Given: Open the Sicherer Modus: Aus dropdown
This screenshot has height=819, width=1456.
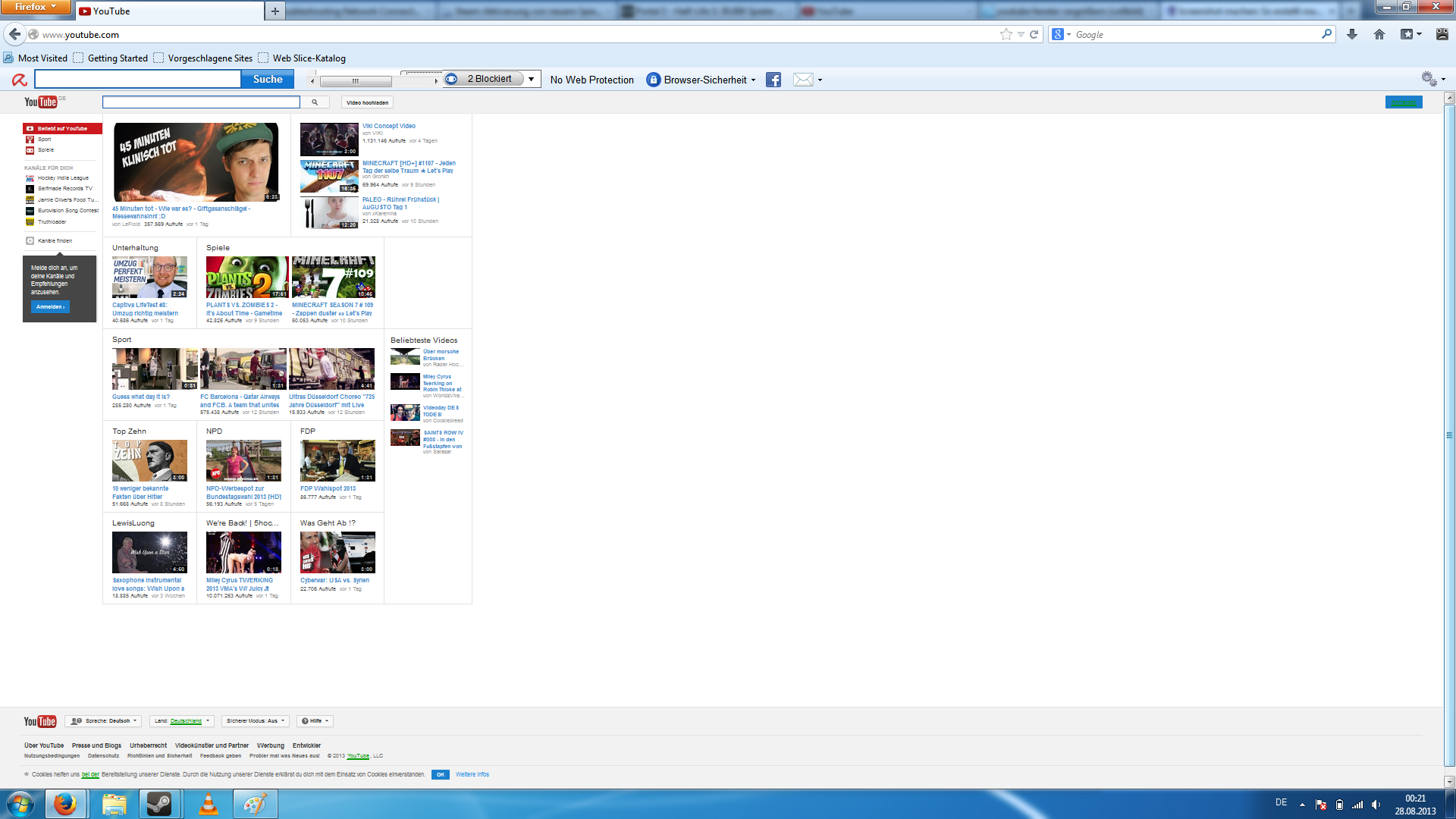Looking at the screenshot, I should click(256, 721).
